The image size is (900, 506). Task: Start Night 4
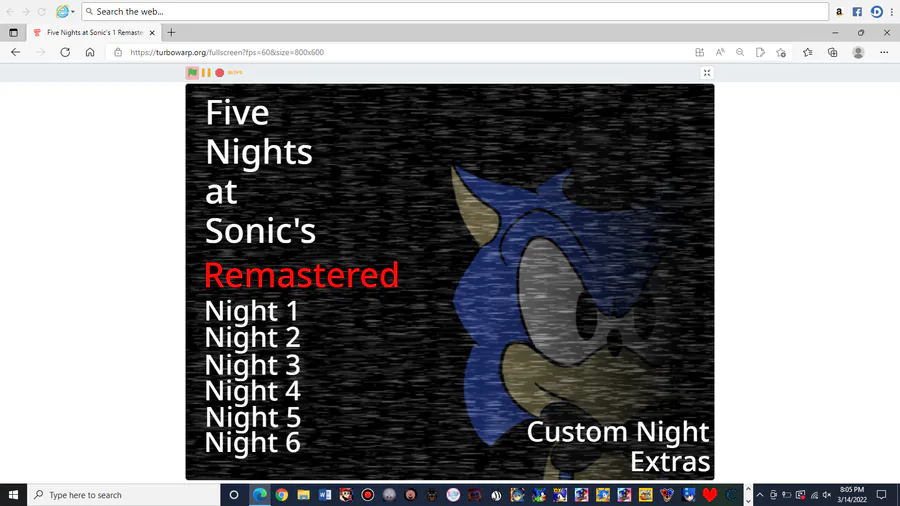pos(253,391)
